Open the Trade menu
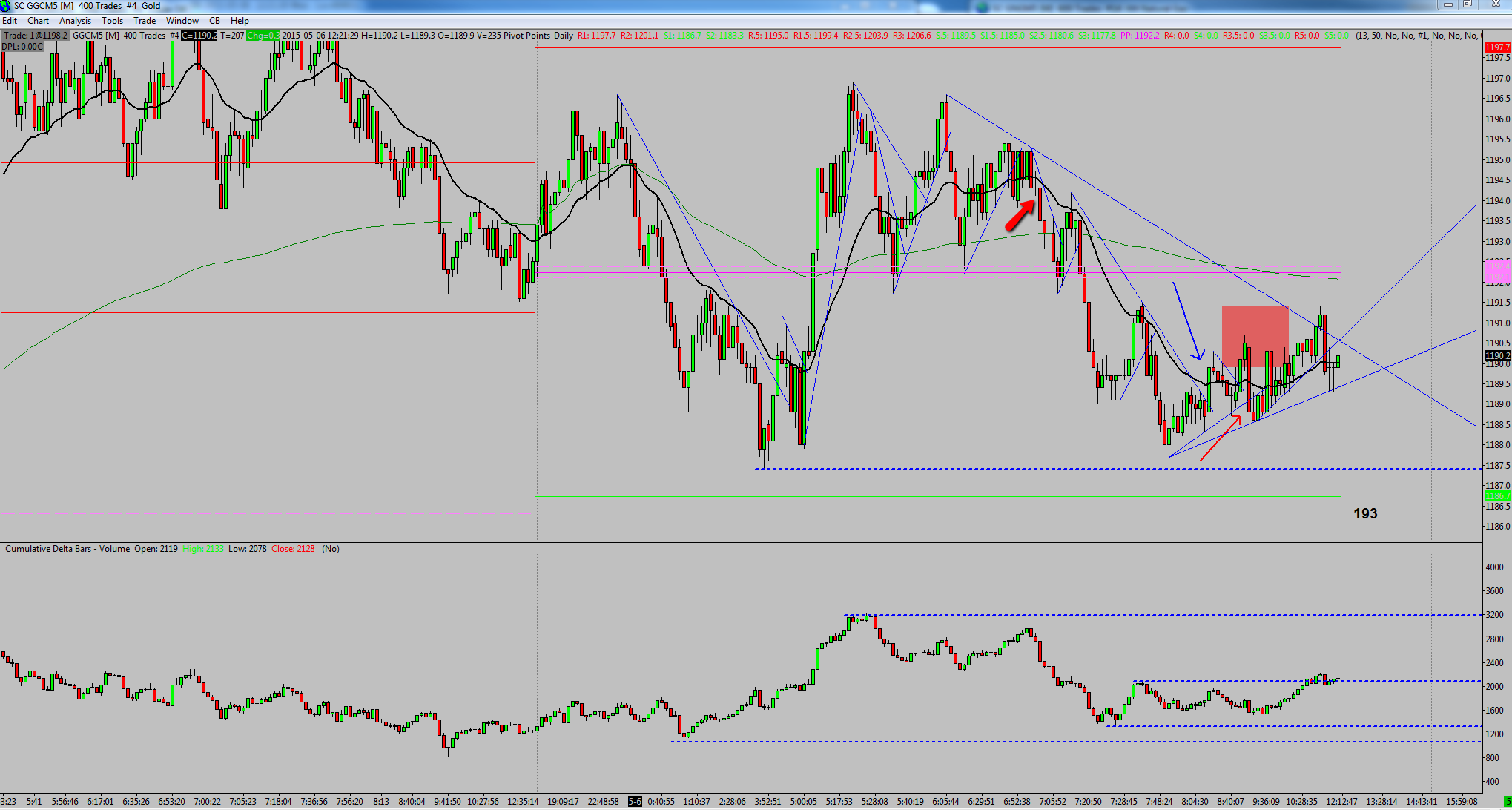Image resolution: width=1512 pixels, height=810 pixels. (x=145, y=21)
